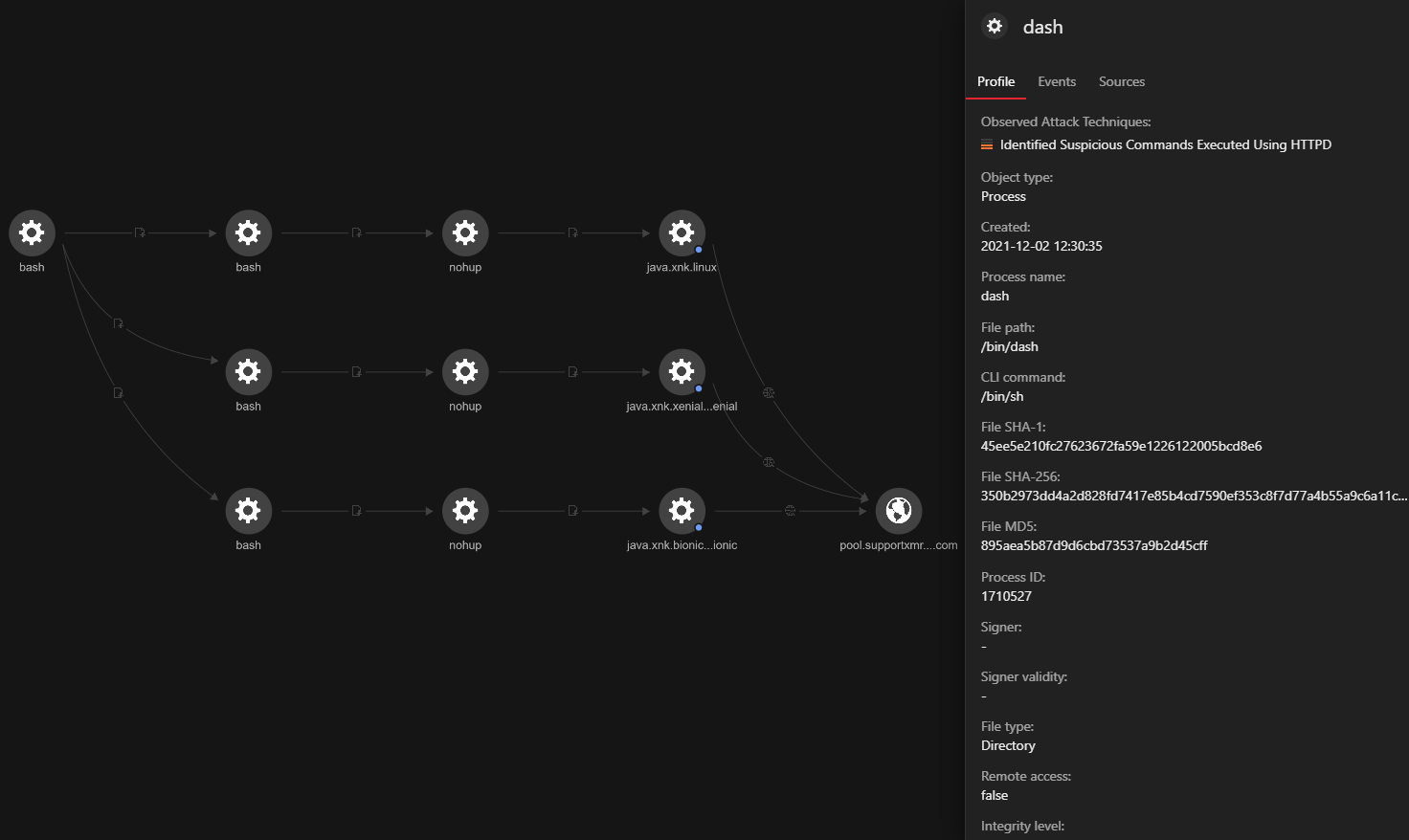Click the bottom row nohup node
The image size is (1409, 840).
(x=465, y=510)
